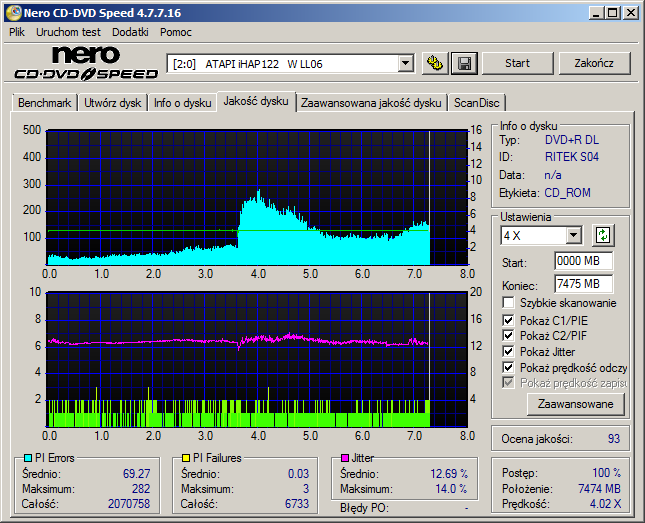Click the Położenie value 7474 MB
This screenshot has width=645, height=523.
(599, 488)
